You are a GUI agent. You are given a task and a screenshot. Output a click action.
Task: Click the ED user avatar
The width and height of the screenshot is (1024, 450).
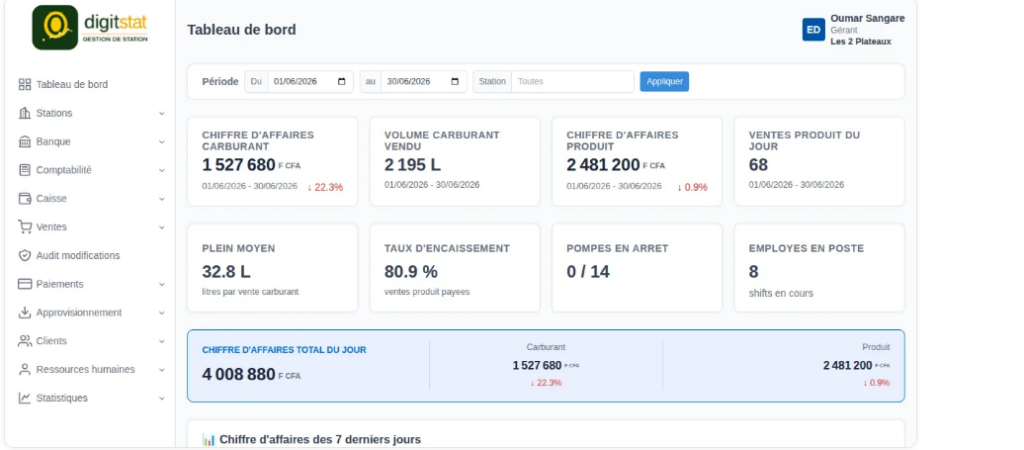(x=814, y=29)
